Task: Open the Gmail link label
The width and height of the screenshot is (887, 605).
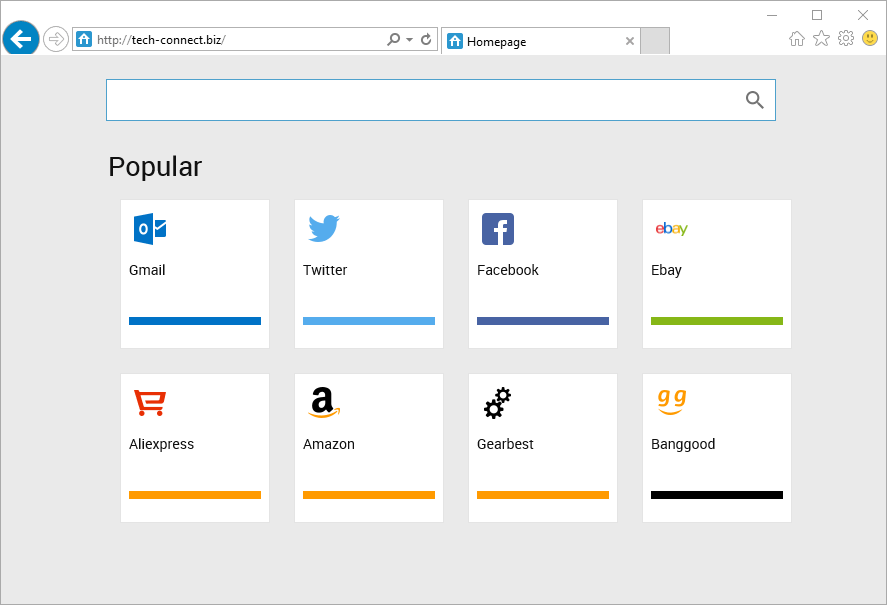Action: pos(147,270)
